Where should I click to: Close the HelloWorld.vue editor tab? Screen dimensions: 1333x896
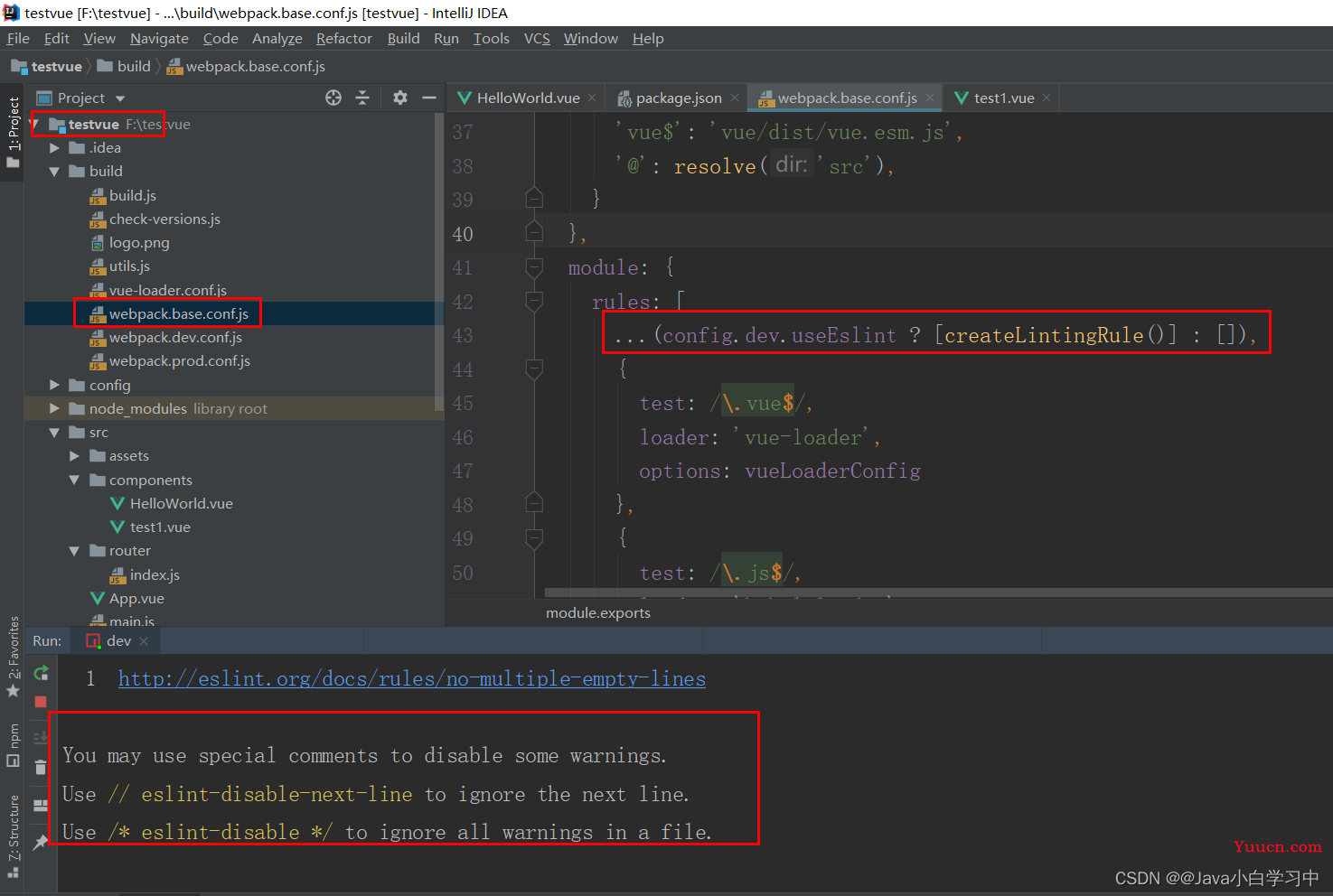tap(592, 98)
